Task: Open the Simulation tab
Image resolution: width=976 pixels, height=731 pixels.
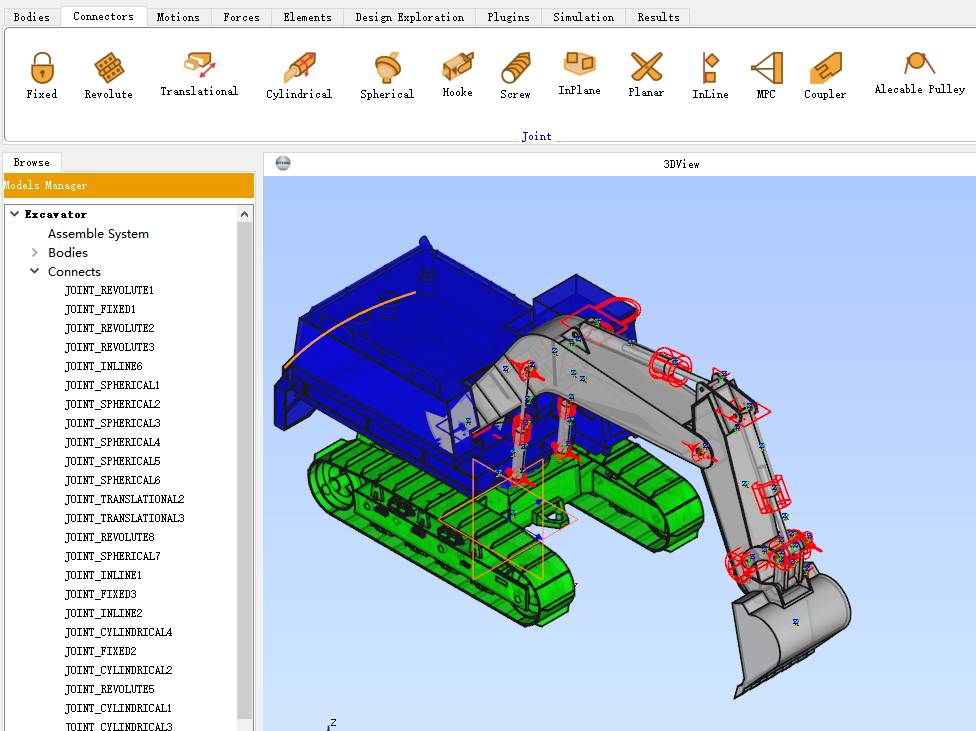Action: pyautogui.click(x=583, y=17)
